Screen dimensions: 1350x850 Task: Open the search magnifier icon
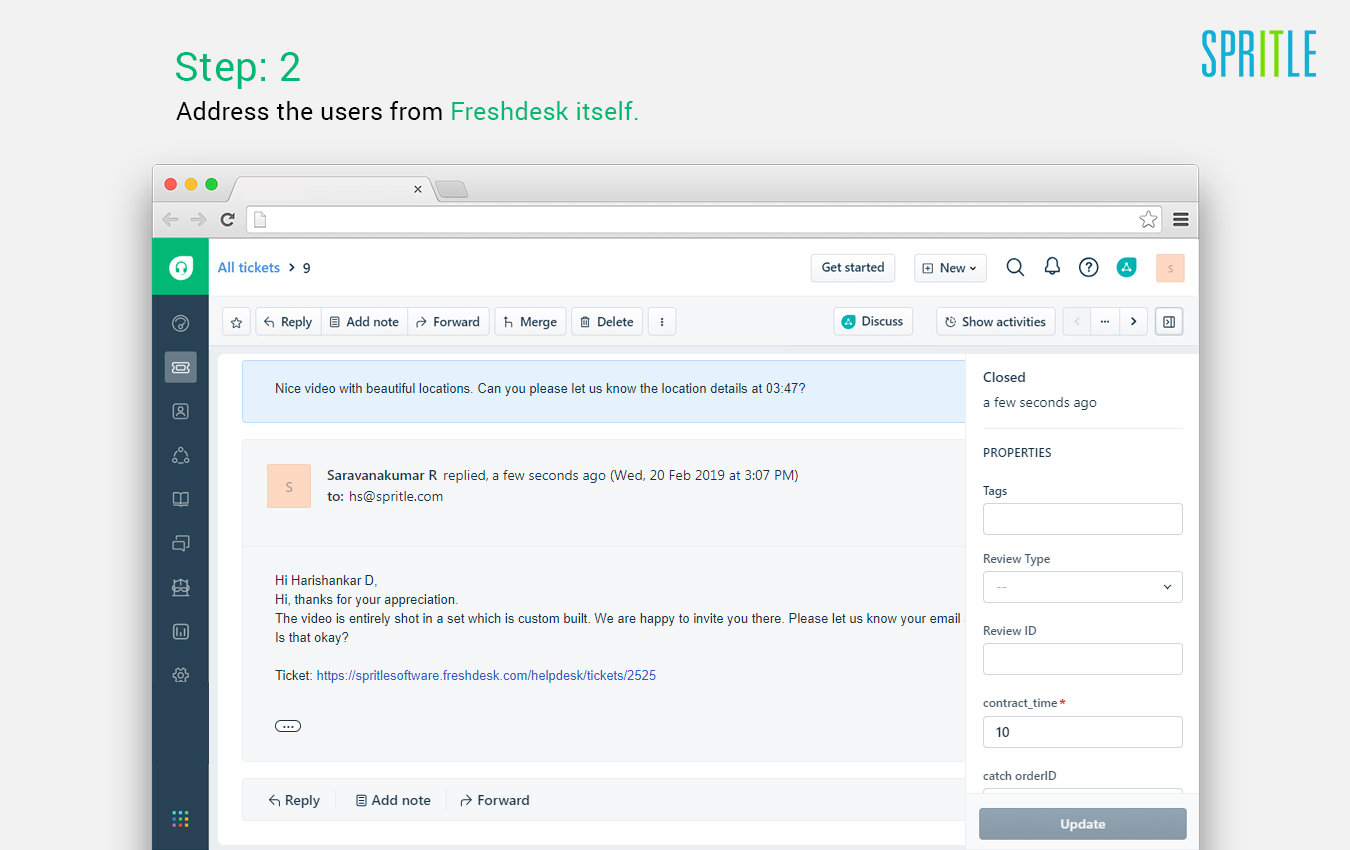1015,267
